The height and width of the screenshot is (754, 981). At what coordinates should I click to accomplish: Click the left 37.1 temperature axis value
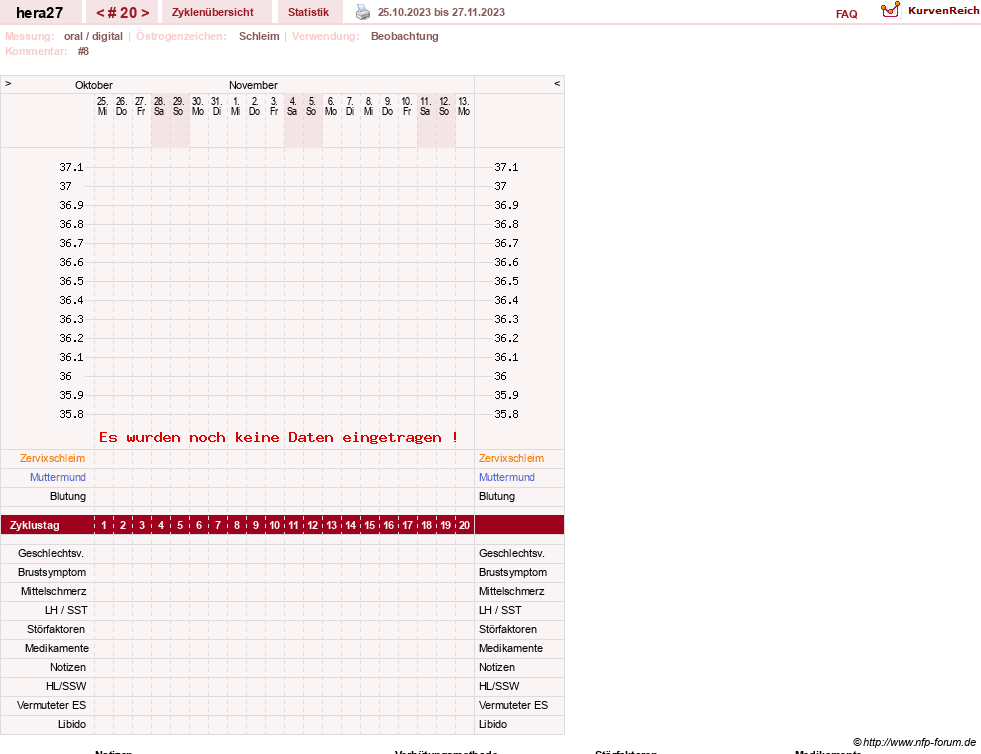point(71,167)
